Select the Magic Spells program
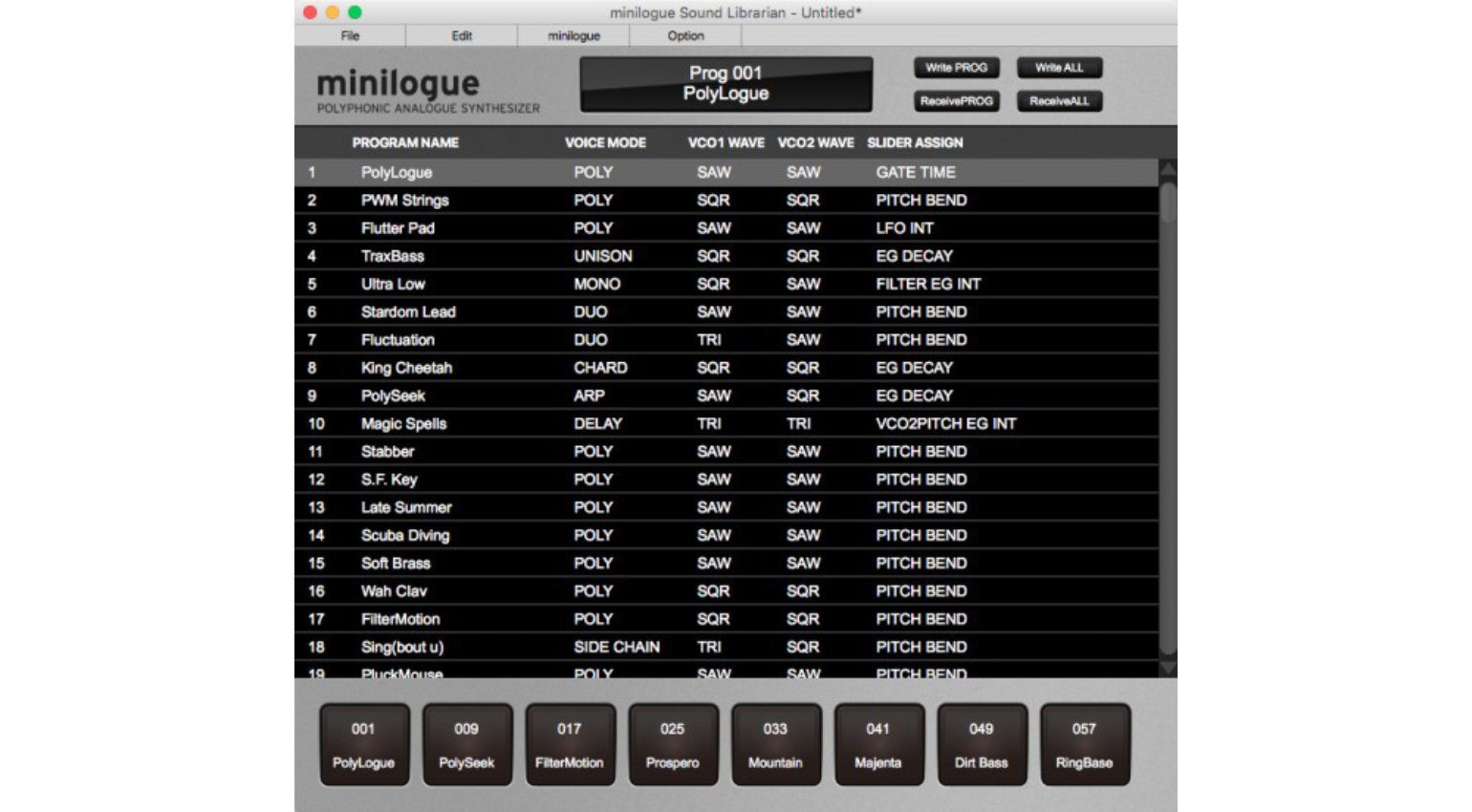 click(726, 423)
